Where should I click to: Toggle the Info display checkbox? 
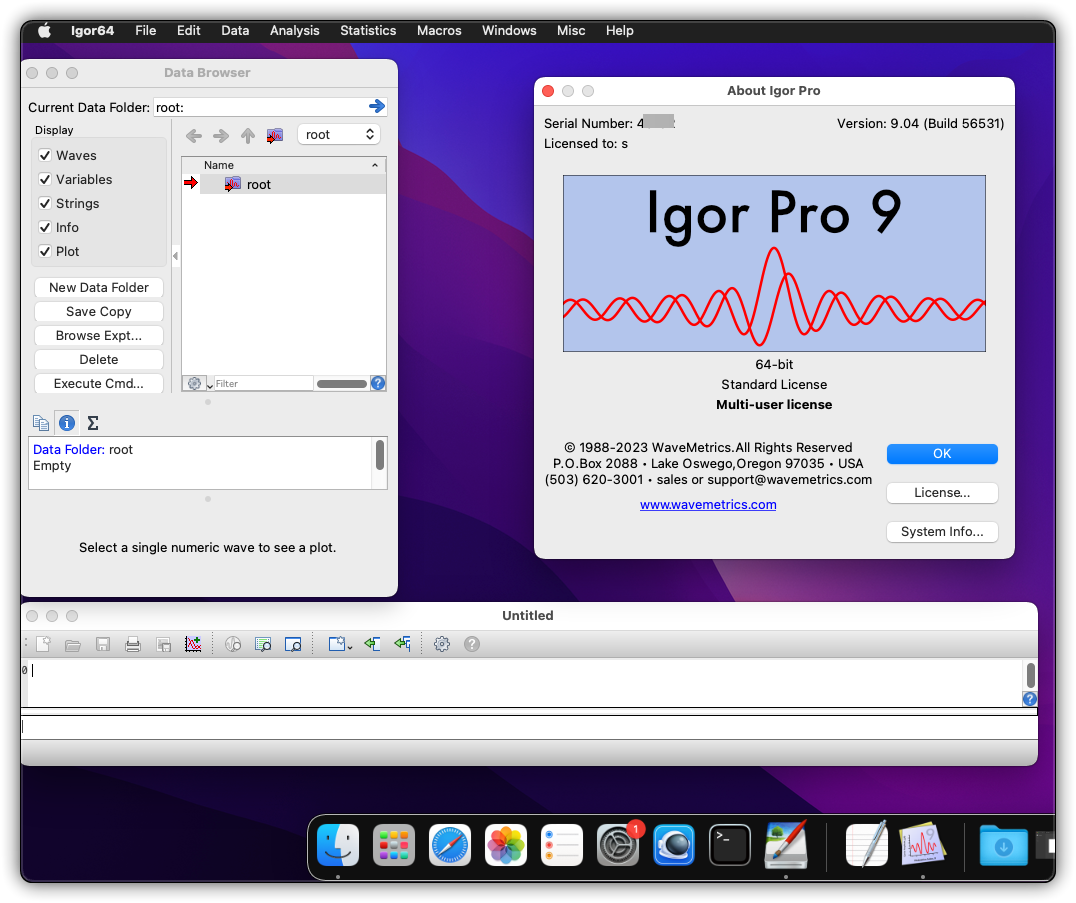[x=45, y=227]
